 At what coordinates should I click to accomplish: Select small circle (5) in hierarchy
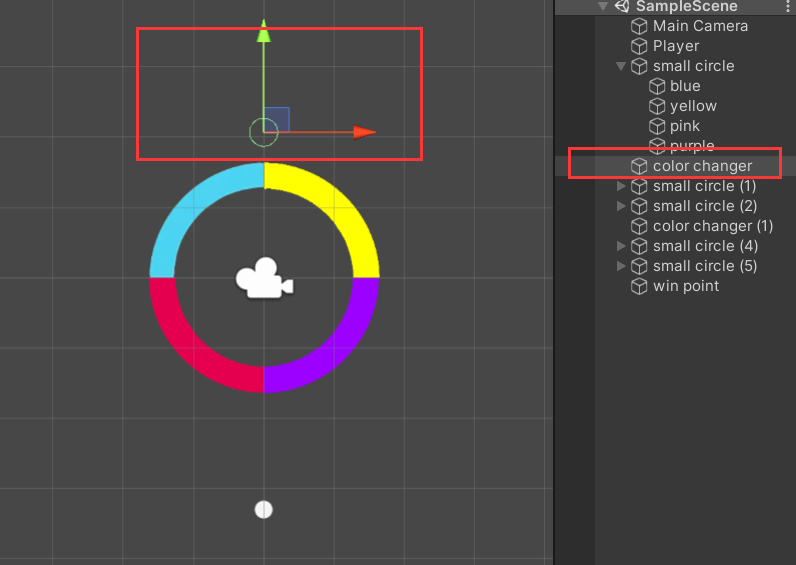click(x=705, y=266)
